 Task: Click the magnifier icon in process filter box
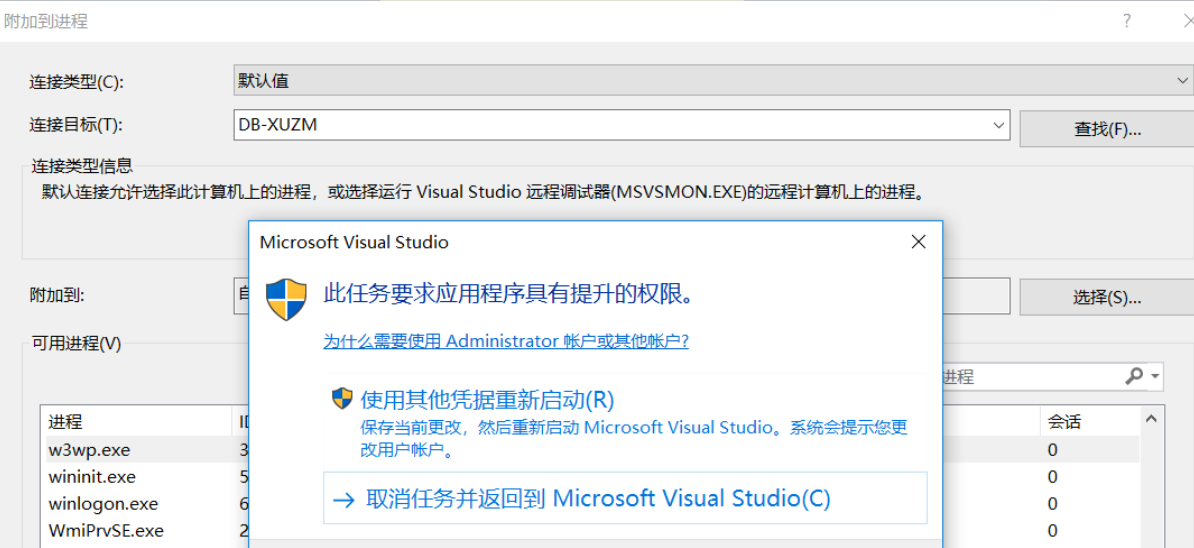(1135, 375)
